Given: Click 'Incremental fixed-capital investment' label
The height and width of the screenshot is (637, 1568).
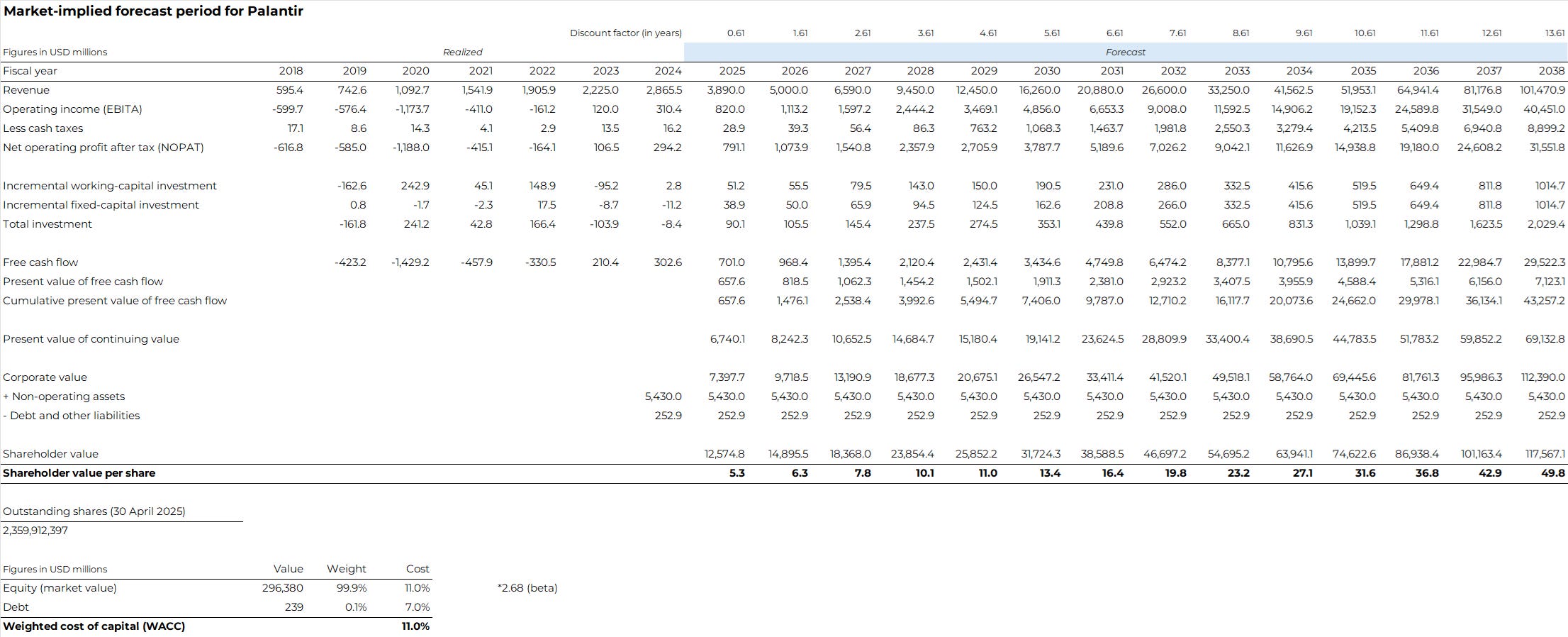Looking at the screenshot, I should [x=101, y=205].
